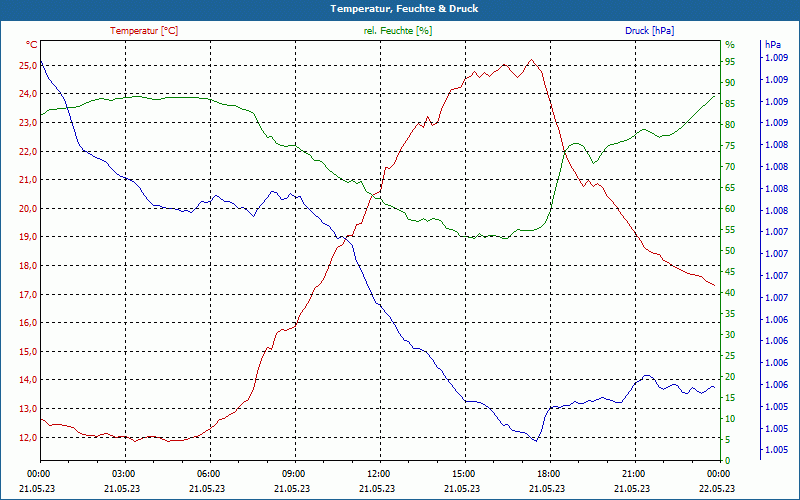Click the '22,0' temperature axis tick
Image resolution: width=800 pixels, height=500 pixels.
click(x=28, y=152)
